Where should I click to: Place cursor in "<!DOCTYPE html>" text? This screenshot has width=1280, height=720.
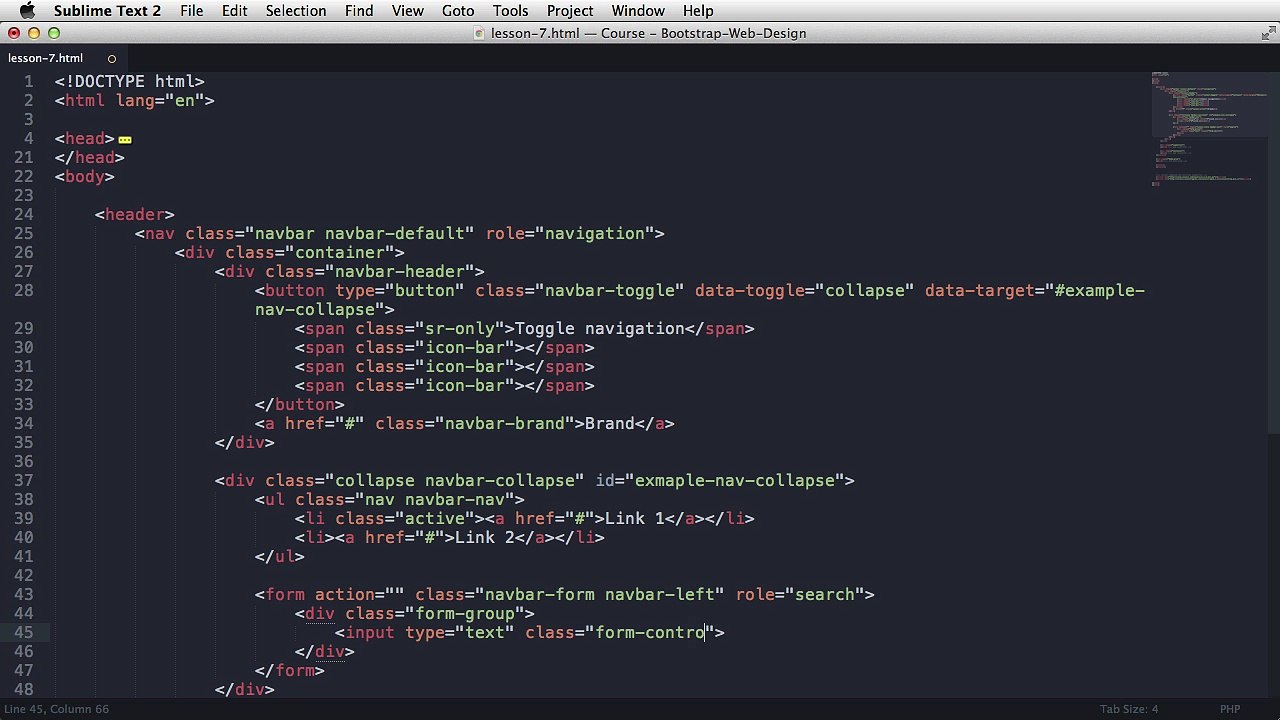point(130,82)
